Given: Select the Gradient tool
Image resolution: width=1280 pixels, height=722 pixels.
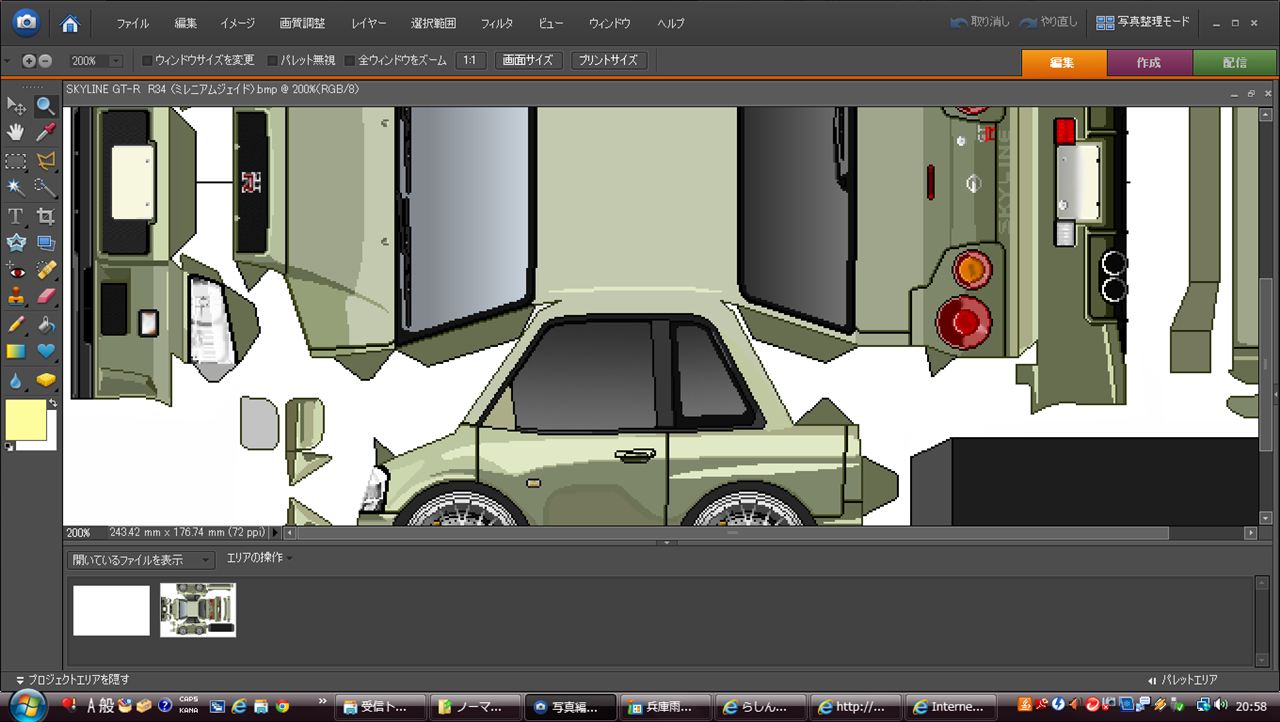Looking at the screenshot, I should click(16, 351).
